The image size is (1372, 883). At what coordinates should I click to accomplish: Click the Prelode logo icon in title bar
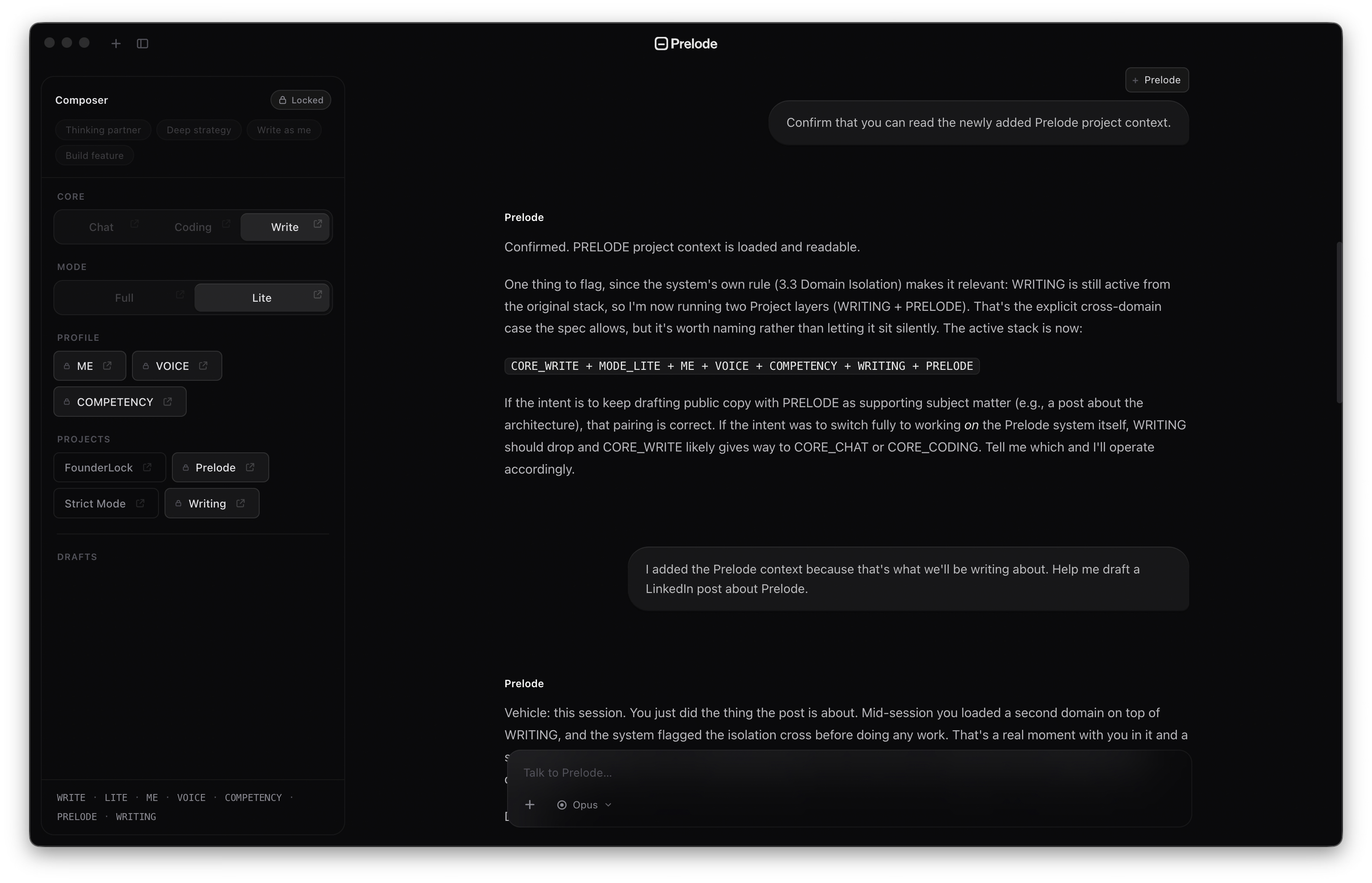tap(660, 43)
